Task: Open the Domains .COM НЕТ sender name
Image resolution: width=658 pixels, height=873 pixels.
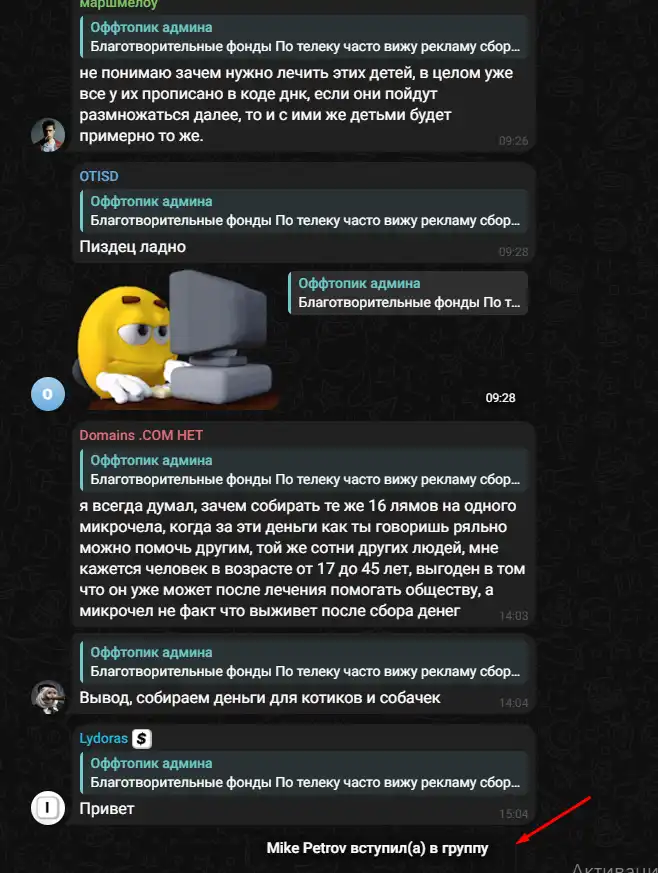Action: click(141, 435)
